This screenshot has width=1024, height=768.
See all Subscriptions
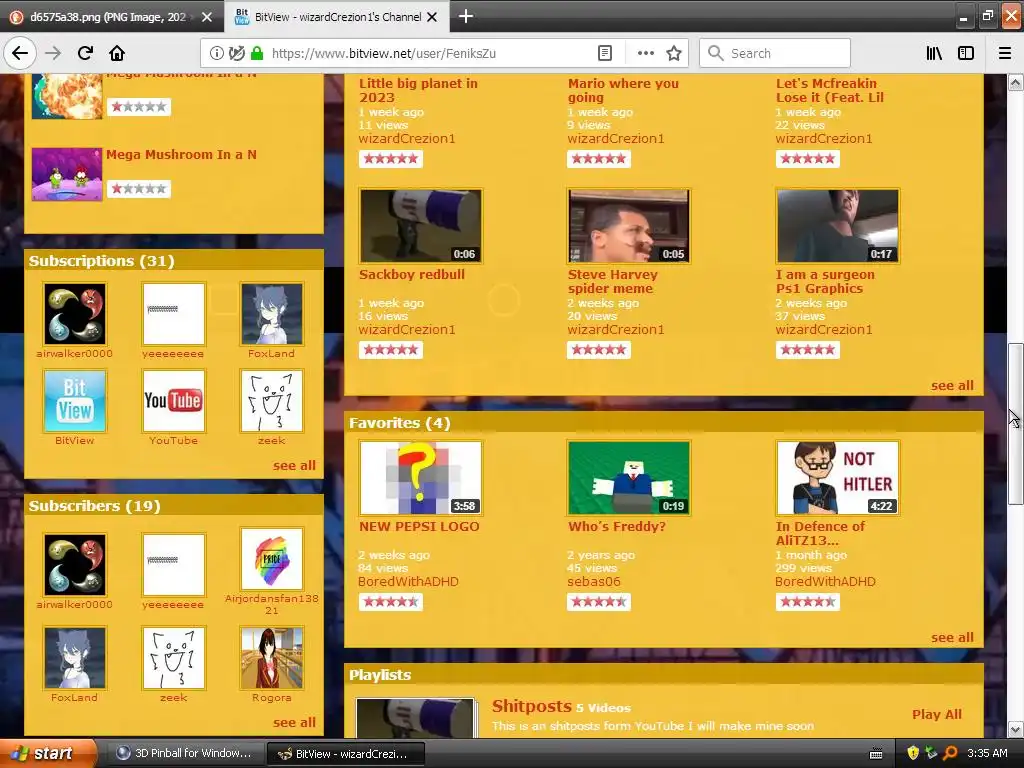[294, 465]
